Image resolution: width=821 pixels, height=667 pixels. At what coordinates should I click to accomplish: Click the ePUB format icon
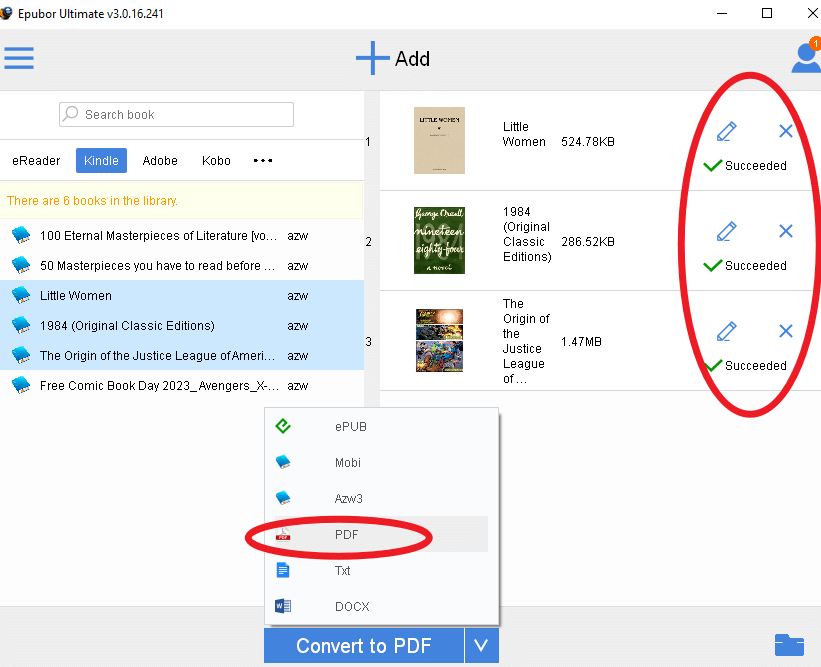(x=283, y=426)
